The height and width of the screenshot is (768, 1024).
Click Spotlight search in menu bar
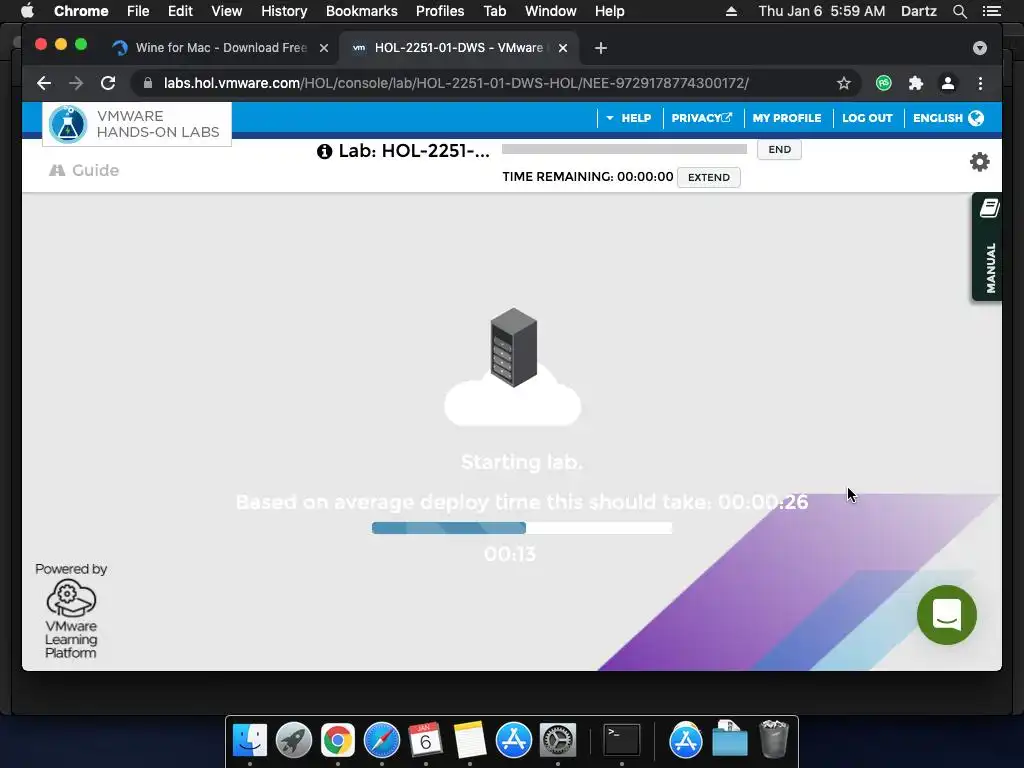coord(959,11)
